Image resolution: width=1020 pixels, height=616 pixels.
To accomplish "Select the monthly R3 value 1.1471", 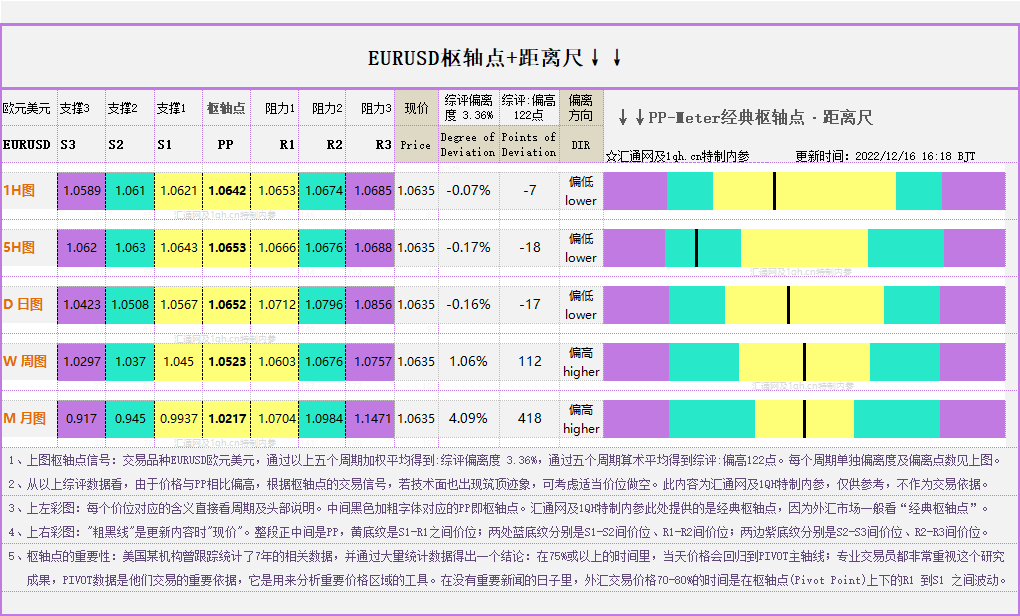I will [373, 418].
